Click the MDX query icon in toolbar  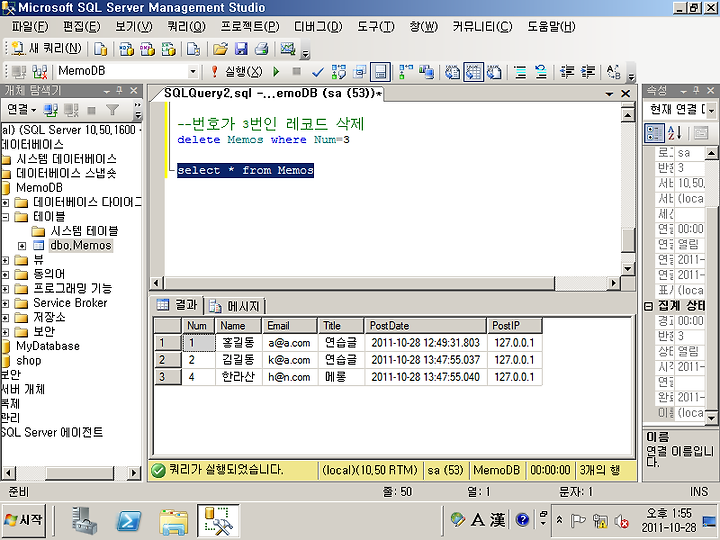pyautogui.click(x=126, y=49)
